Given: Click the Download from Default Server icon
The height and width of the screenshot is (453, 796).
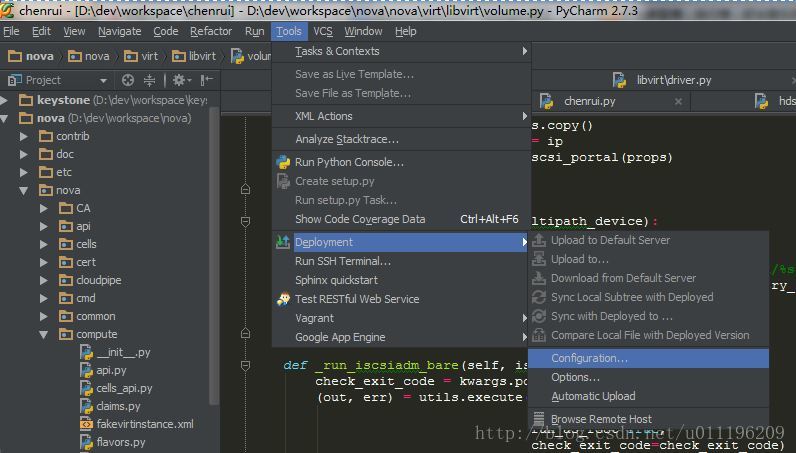Looking at the screenshot, I should (539, 278).
